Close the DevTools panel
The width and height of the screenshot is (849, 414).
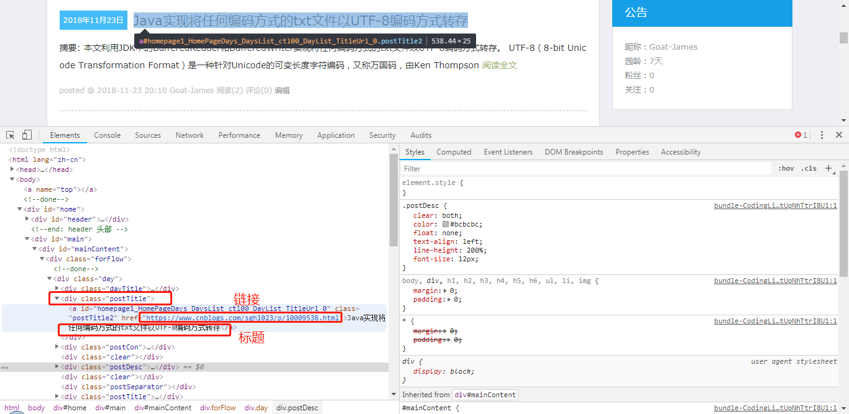(x=839, y=135)
